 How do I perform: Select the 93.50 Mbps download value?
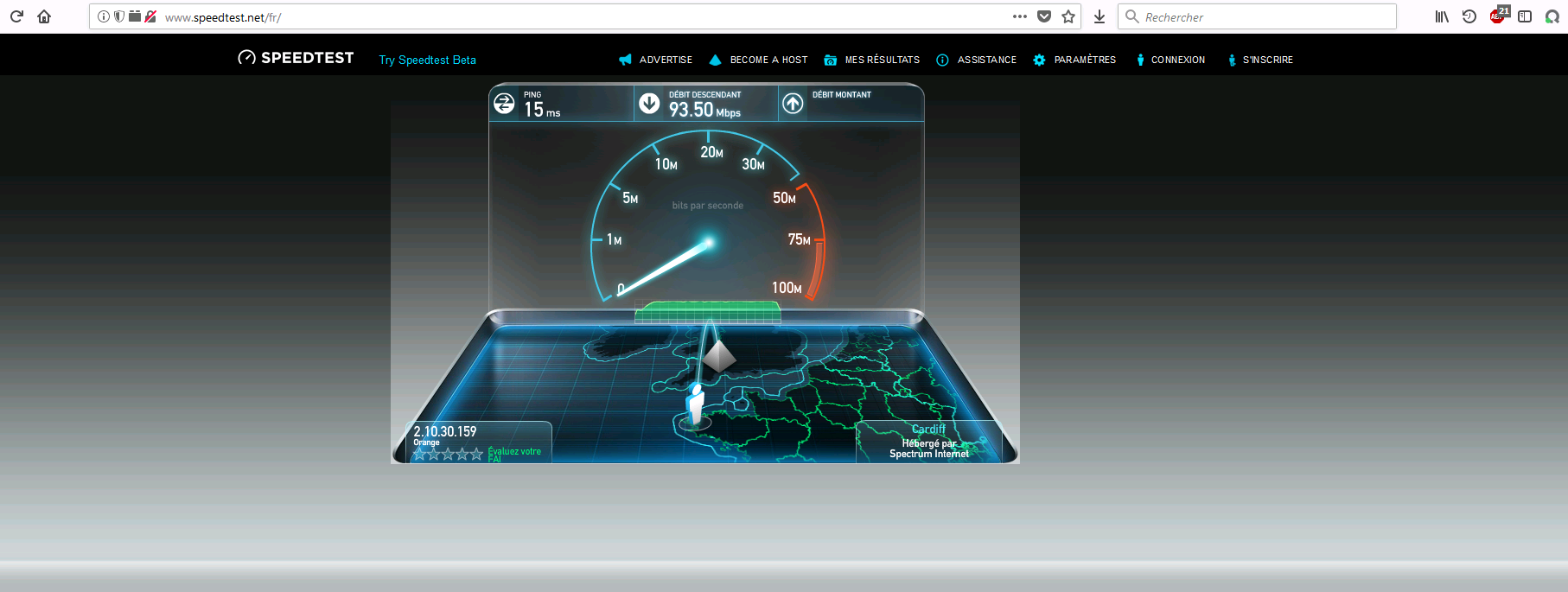click(x=704, y=110)
